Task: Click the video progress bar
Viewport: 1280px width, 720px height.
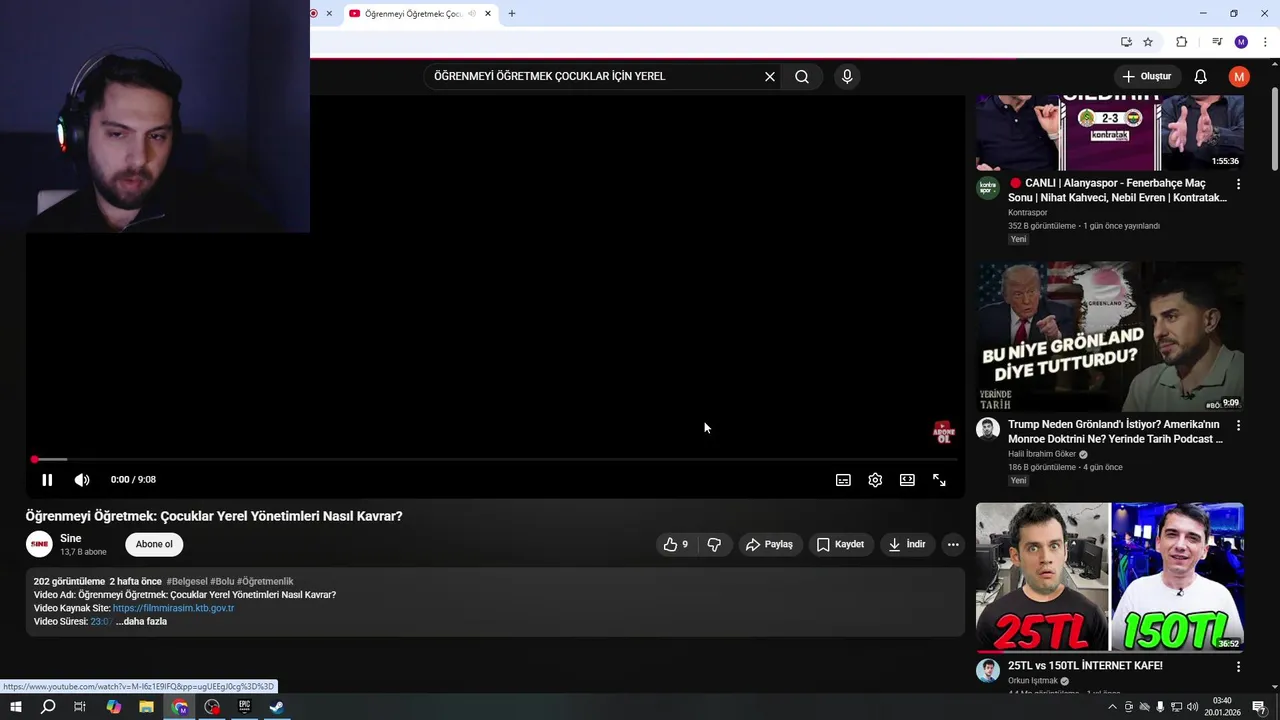Action: 495,460
